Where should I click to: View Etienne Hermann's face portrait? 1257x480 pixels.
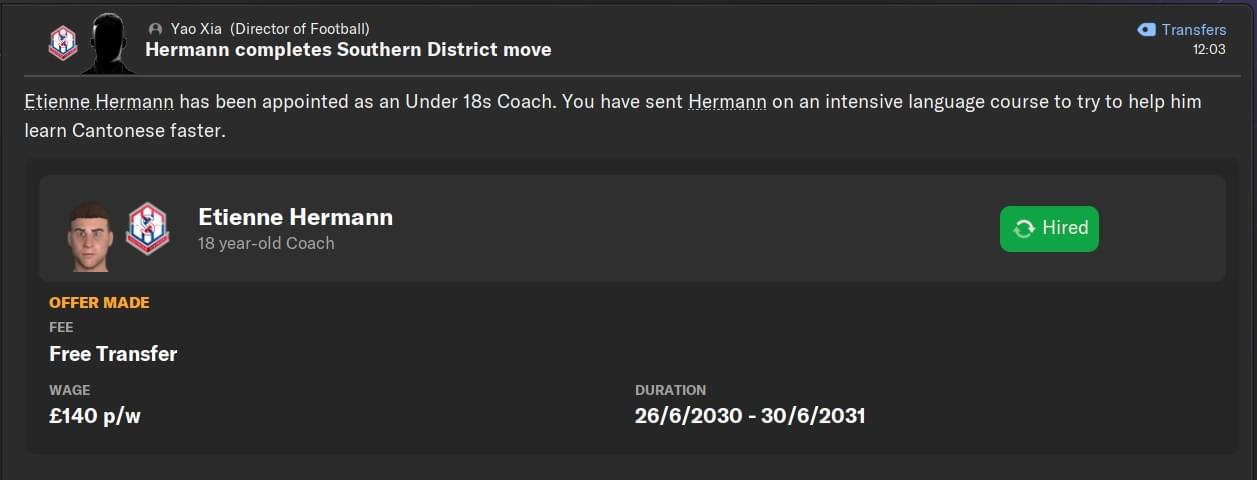point(91,236)
